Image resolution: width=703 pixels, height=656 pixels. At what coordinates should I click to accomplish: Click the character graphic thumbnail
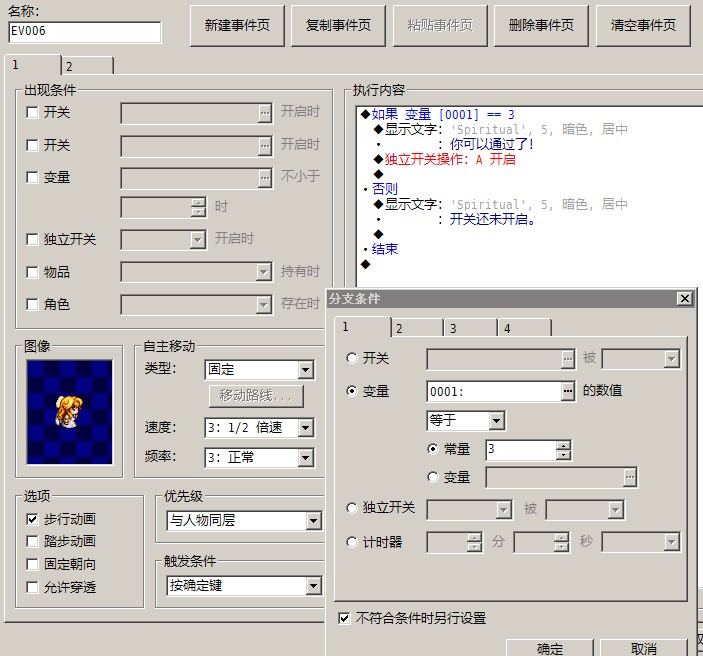(x=69, y=412)
